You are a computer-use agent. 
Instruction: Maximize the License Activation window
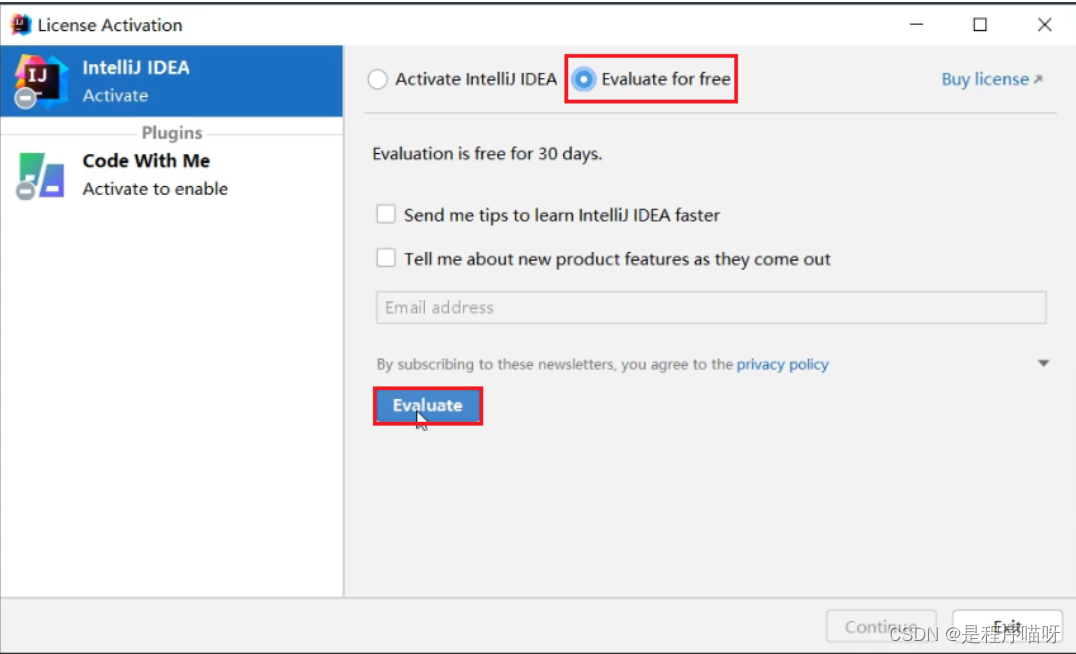pos(980,25)
